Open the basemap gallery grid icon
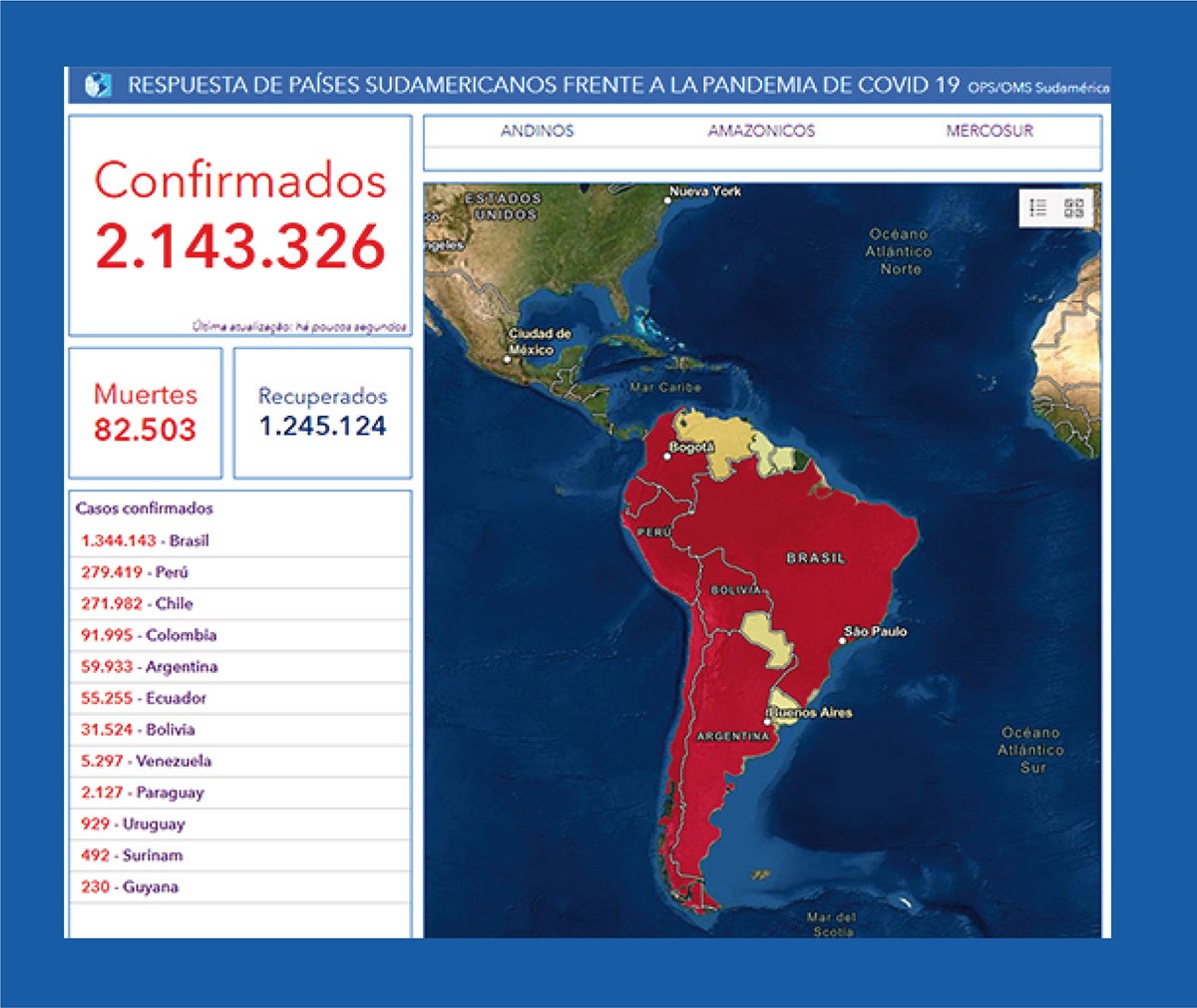The image size is (1197, 1008). pos(1073,207)
